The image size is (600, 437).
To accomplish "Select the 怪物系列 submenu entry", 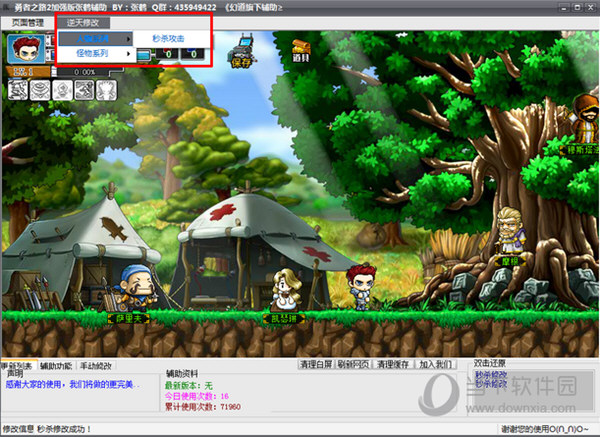I will [x=96, y=53].
